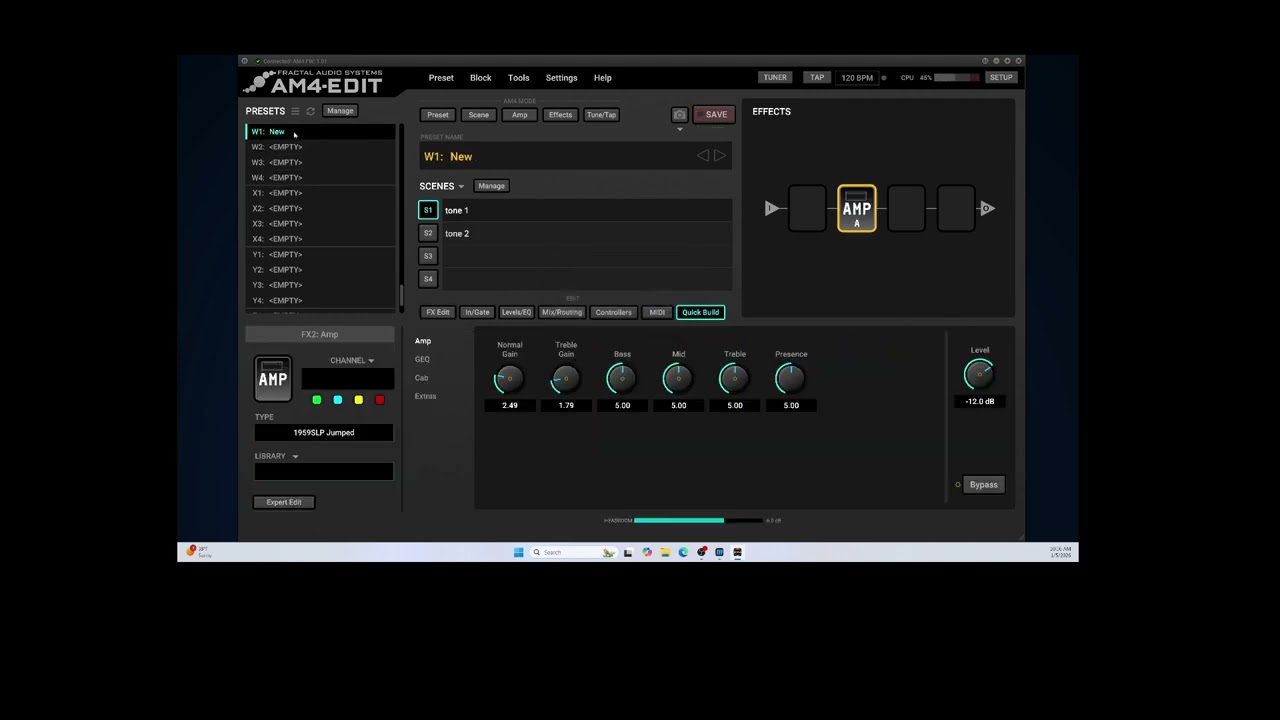Image resolution: width=1280 pixels, height=720 pixels.
Task: Click the refresh presets icon
Action: click(x=310, y=111)
